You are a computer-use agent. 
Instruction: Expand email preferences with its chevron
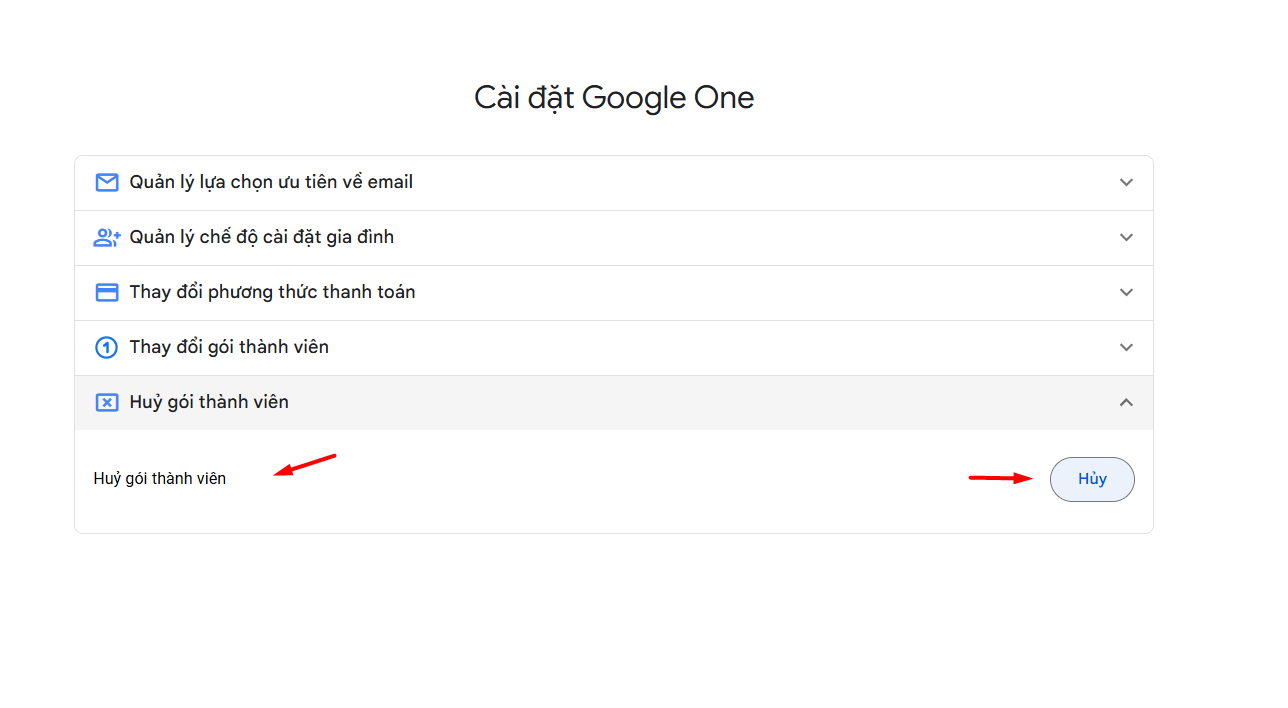click(x=1126, y=183)
